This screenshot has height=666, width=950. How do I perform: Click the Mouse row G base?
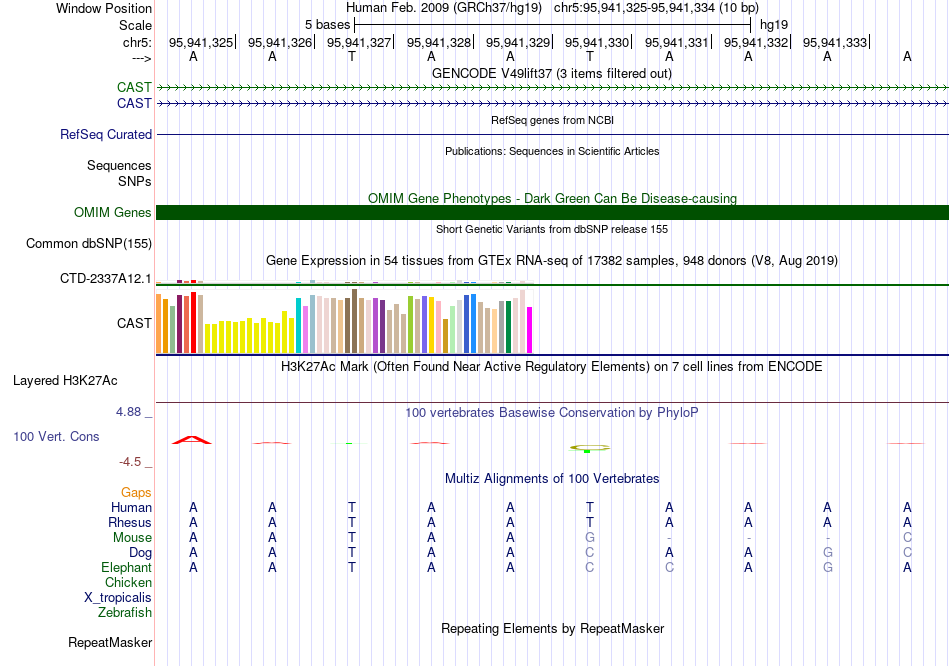pos(590,538)
